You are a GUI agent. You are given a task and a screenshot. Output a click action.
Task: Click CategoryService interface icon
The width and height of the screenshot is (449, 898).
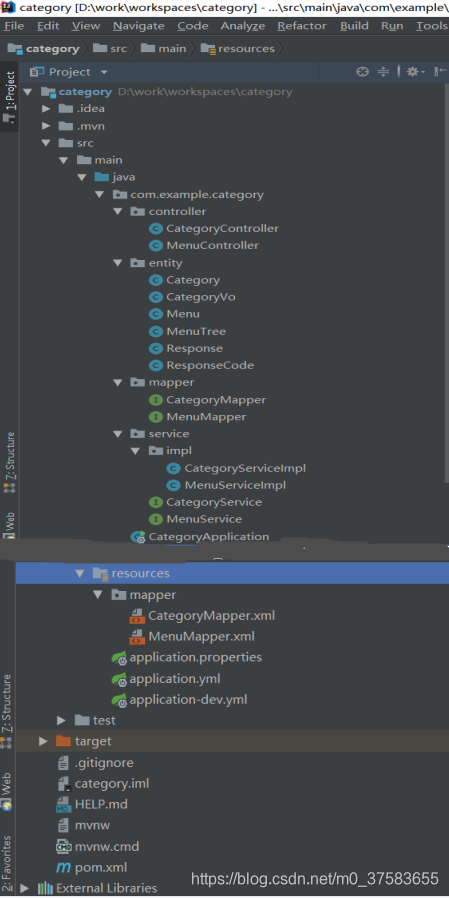click(x=155, y=502)
